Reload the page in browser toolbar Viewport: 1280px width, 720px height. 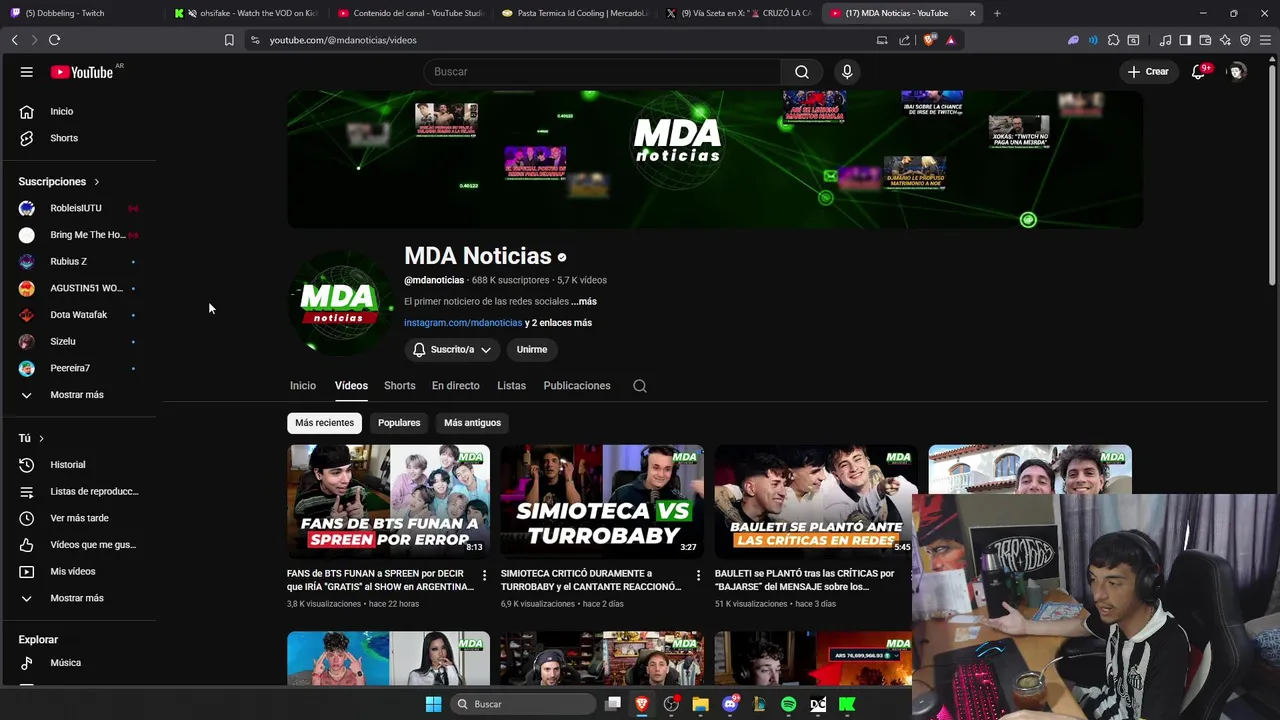(54, 40)
